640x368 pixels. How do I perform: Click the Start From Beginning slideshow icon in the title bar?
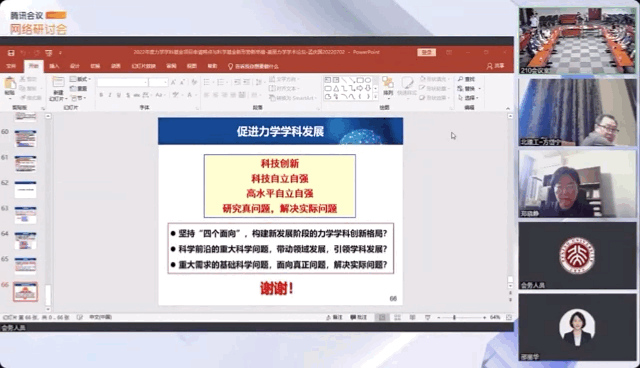click(49, 53)
